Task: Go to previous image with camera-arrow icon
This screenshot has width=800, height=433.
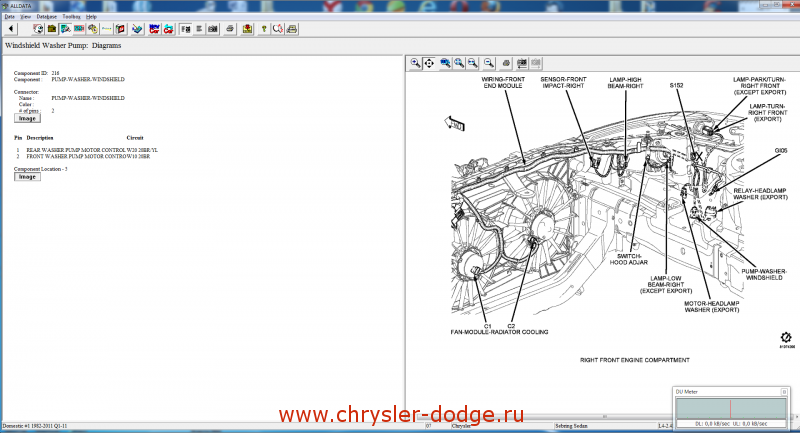Action: click(x=521, y=63)
